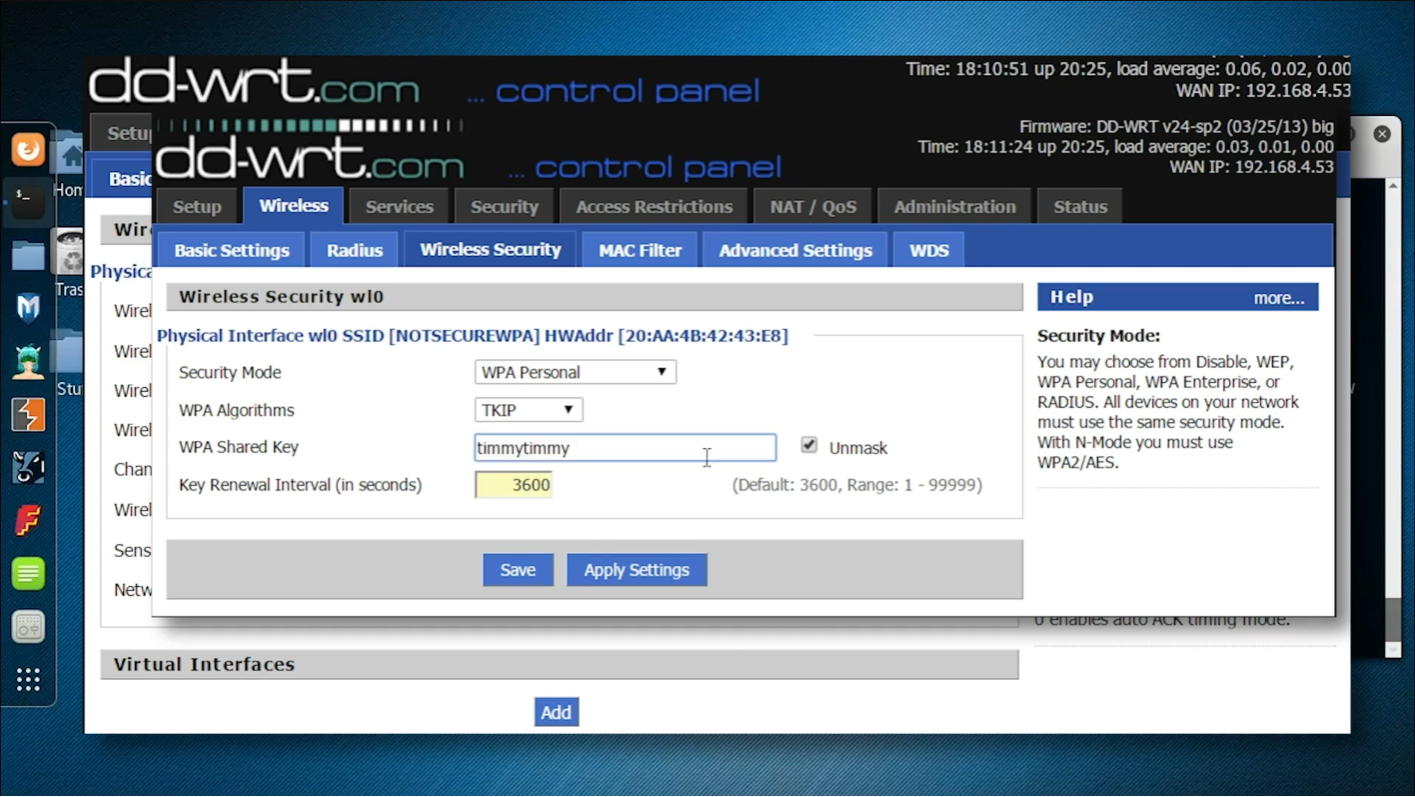Show all applications grid
The width and height of the screenshot is (1415, 797).
(28, 680)
